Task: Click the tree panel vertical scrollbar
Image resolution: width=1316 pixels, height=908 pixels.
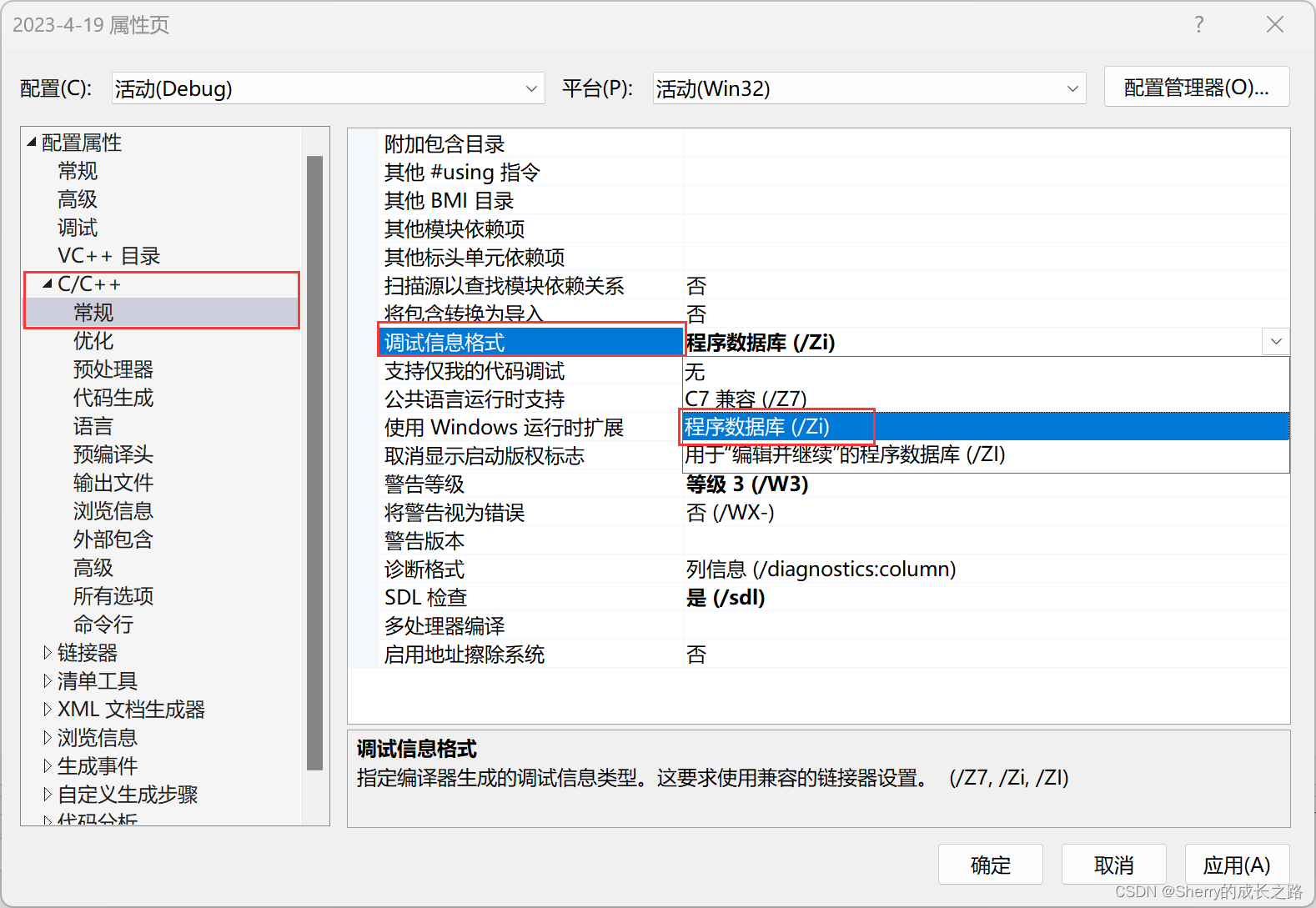Action: point(314,463)
